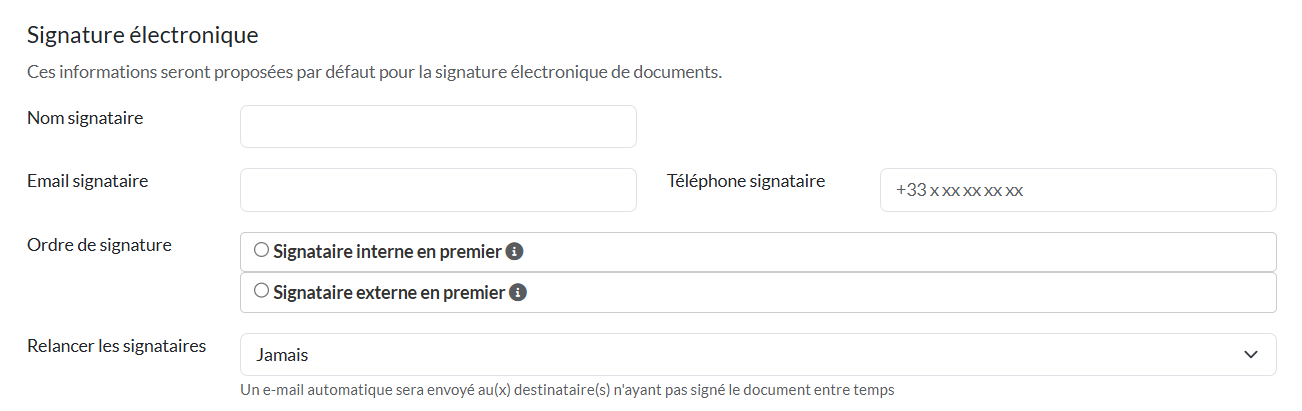Screen dimensions: 1302x411
Task: Click the info icon beside Signataire externe
Action: coord(518,293)
